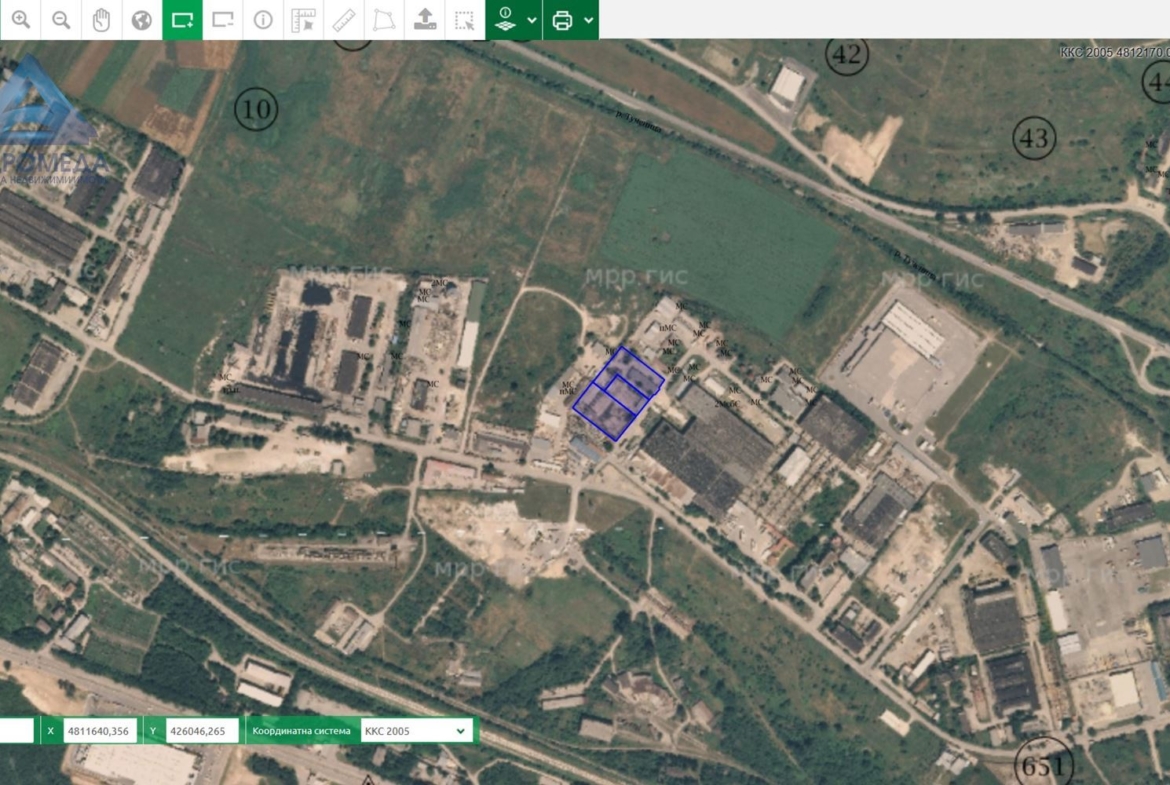Select the area measurement ruler tool

point(303,20)
